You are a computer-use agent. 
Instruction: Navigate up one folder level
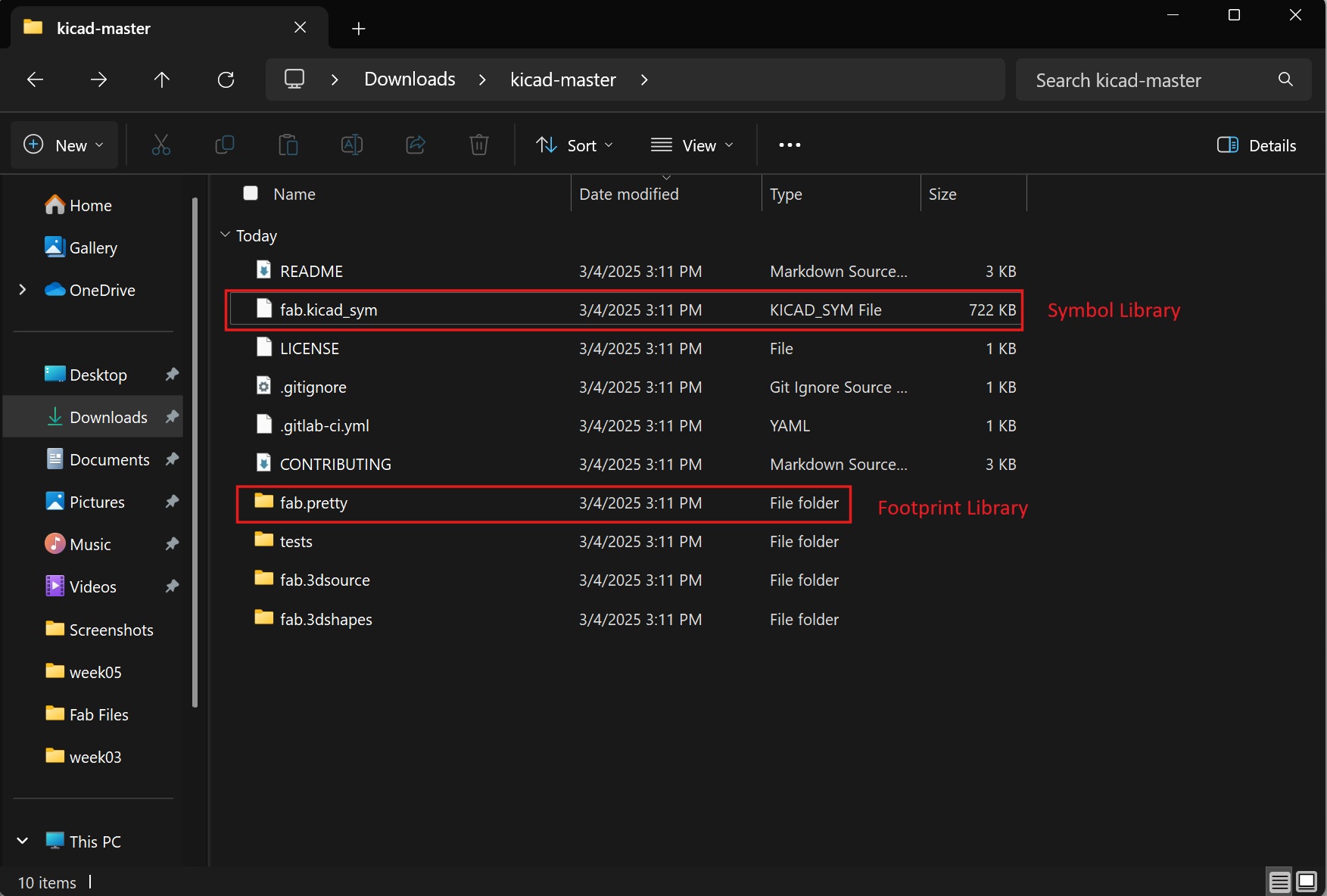[162, 79]
